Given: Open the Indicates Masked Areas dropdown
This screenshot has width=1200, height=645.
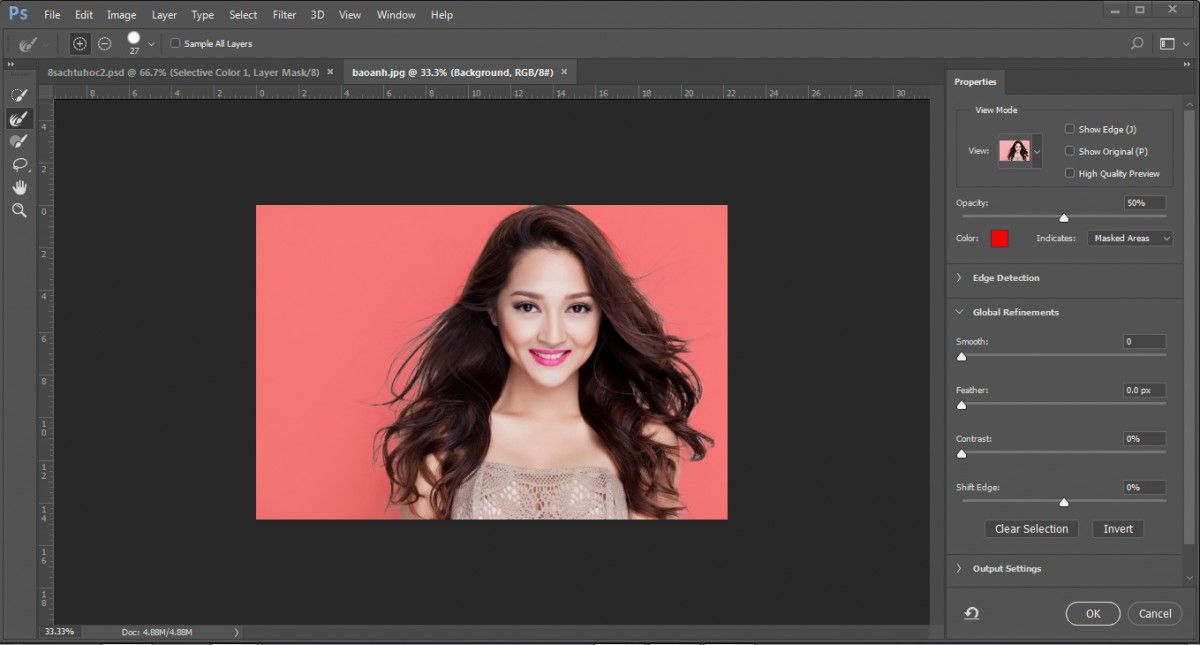Looking at the screenshot, I should pos(1129,238).
